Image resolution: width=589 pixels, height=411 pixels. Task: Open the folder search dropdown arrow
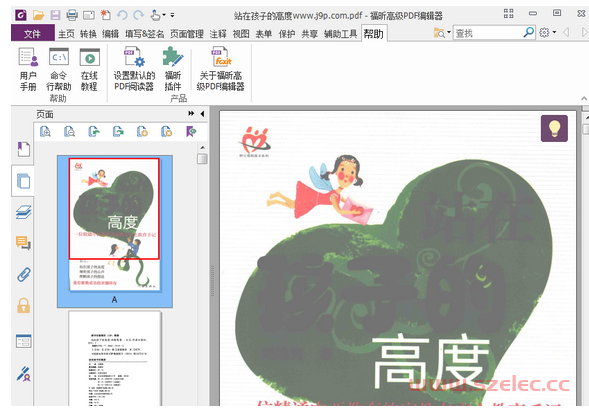coord(449,33)
